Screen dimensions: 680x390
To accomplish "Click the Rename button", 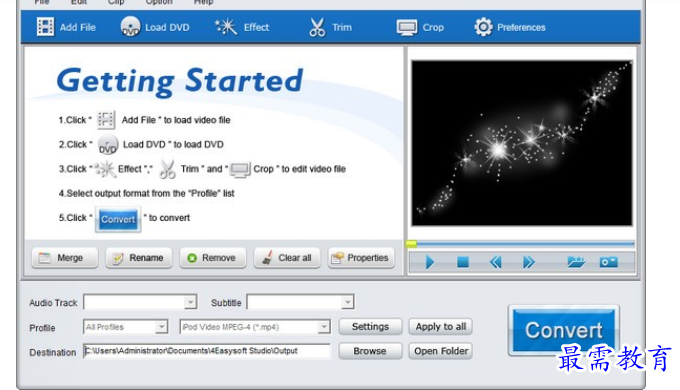I will pyautogui.click(x=139, y=258).
